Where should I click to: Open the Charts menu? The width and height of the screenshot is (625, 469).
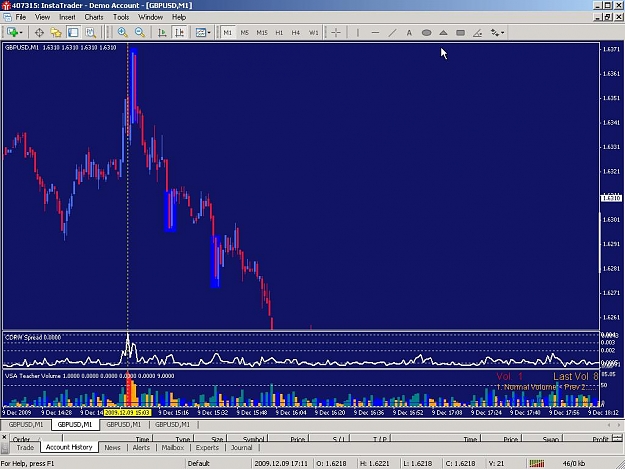click(94, 17)
